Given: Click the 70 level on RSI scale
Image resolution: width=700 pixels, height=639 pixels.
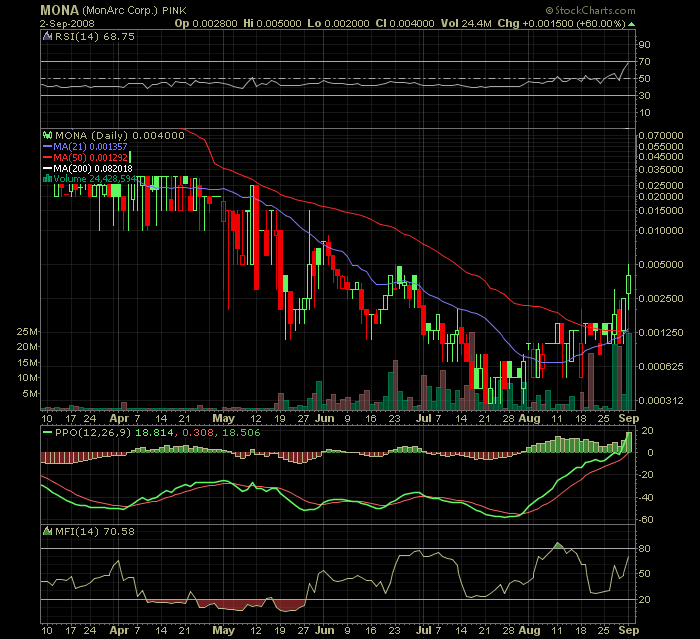Looking at the screenshot, I should (645, 62).
